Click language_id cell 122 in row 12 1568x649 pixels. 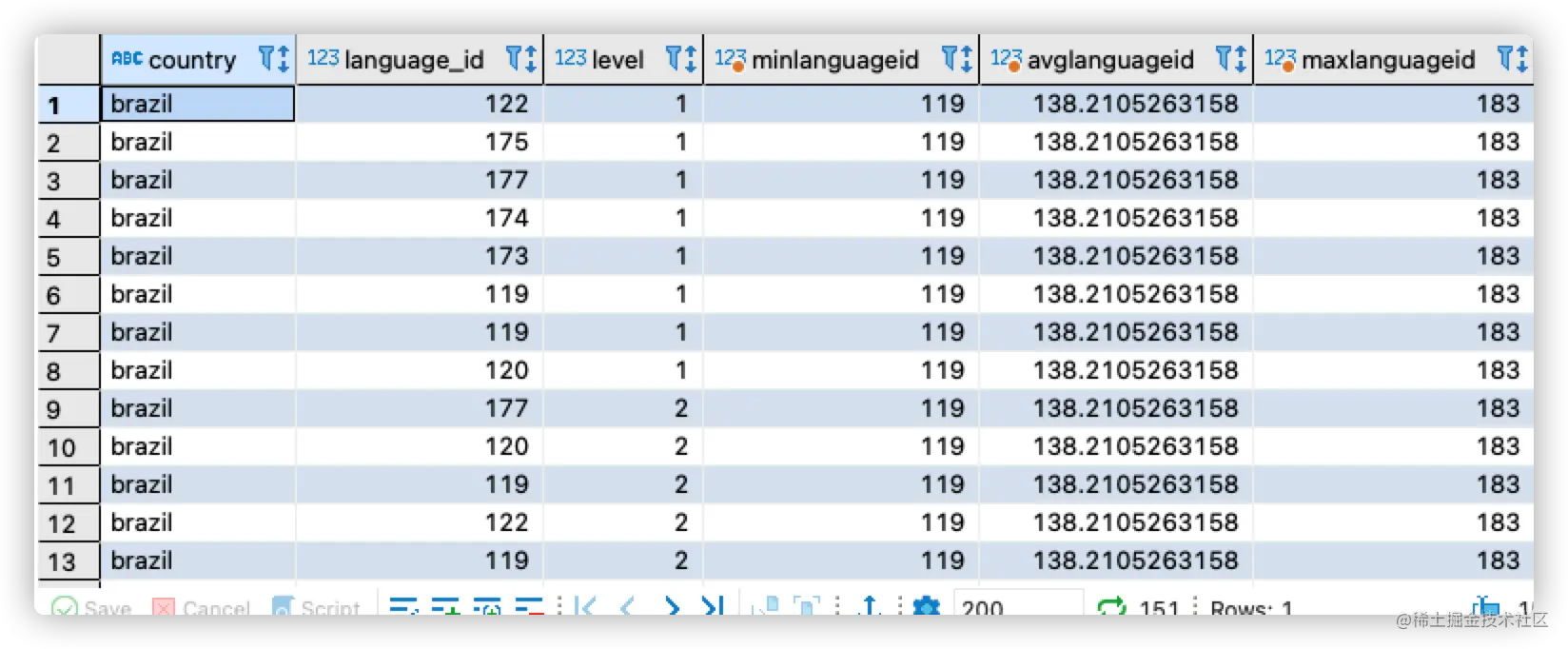pos(420,522)
